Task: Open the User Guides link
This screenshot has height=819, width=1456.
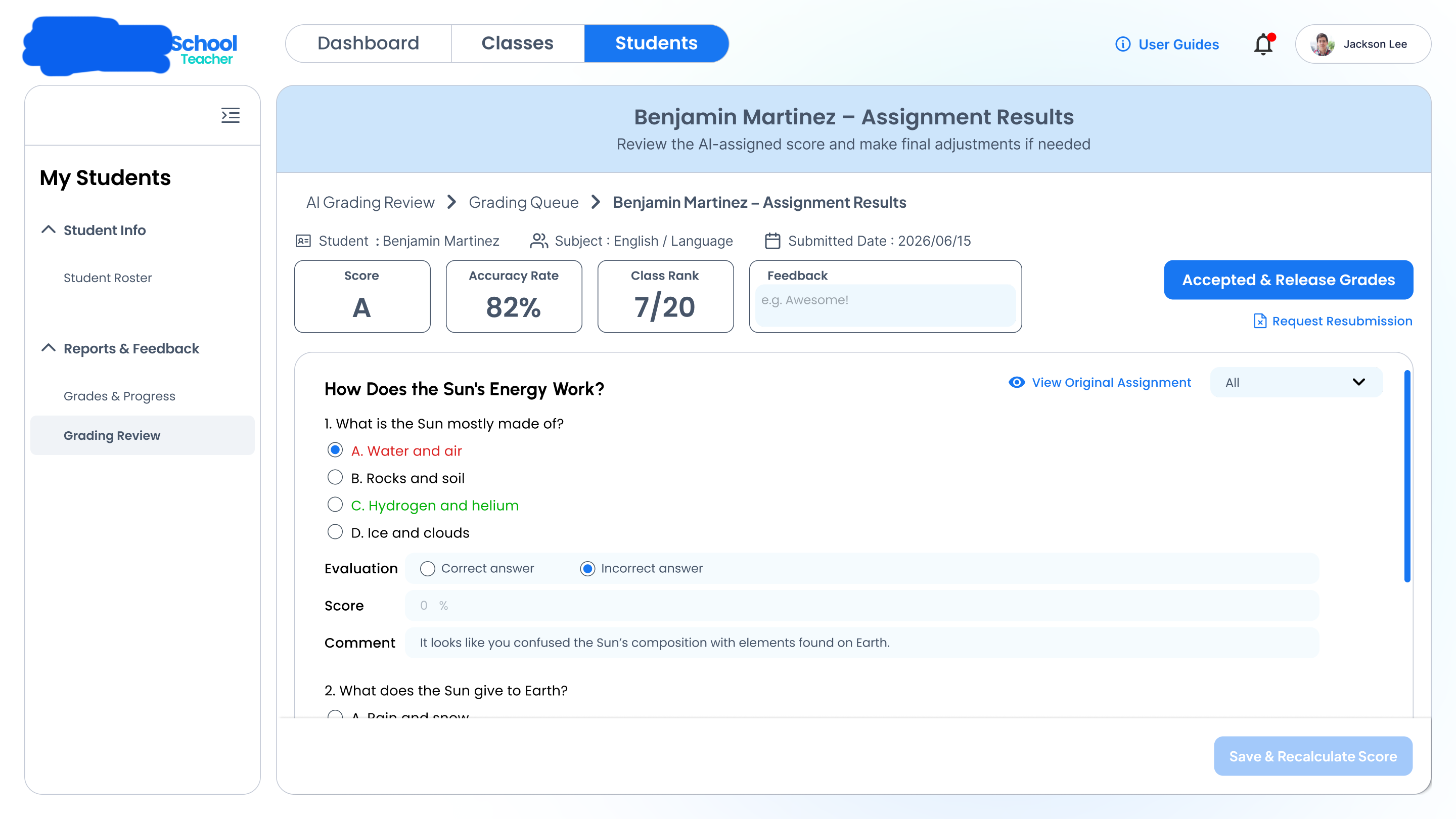Action: point(1178,44)
